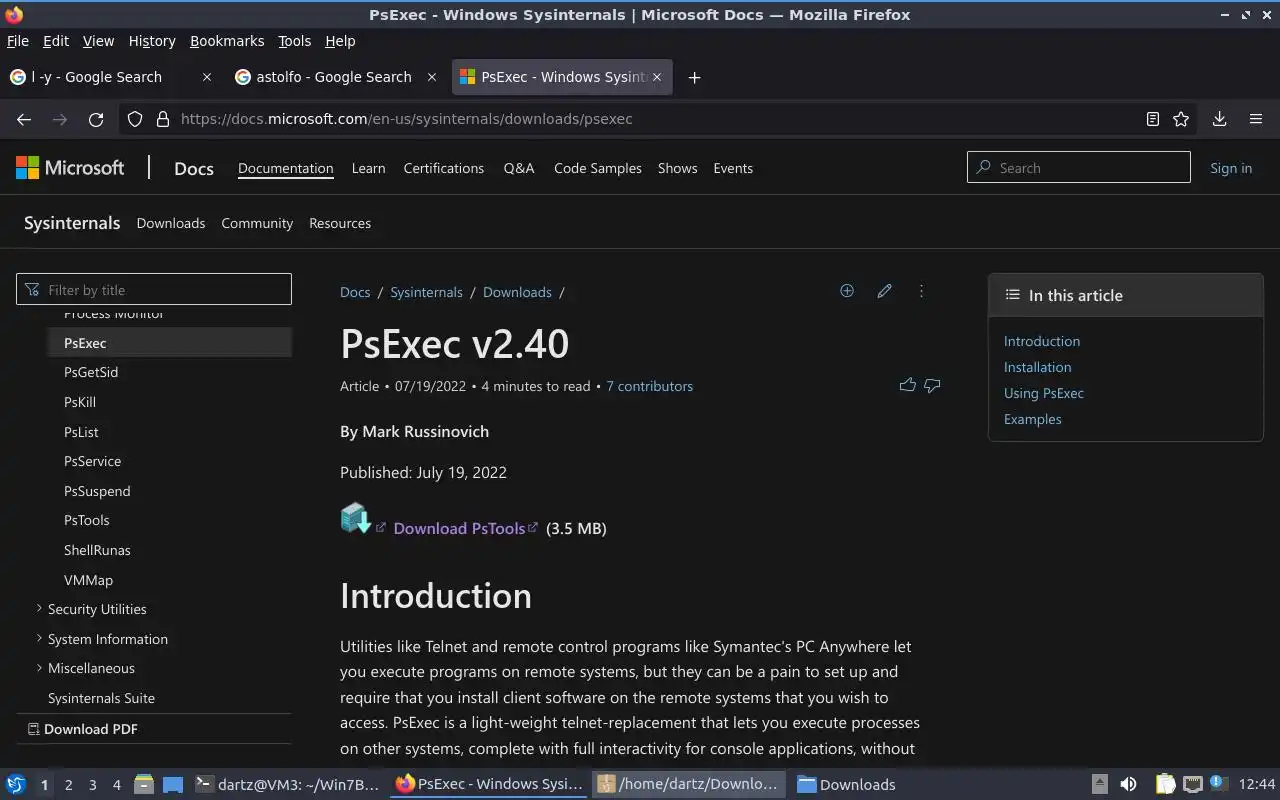The width and height of the screenshot is (1280, 800).
Task: Click the browser Back arrow
Action: pyautogui.click(x=24, y=119)
